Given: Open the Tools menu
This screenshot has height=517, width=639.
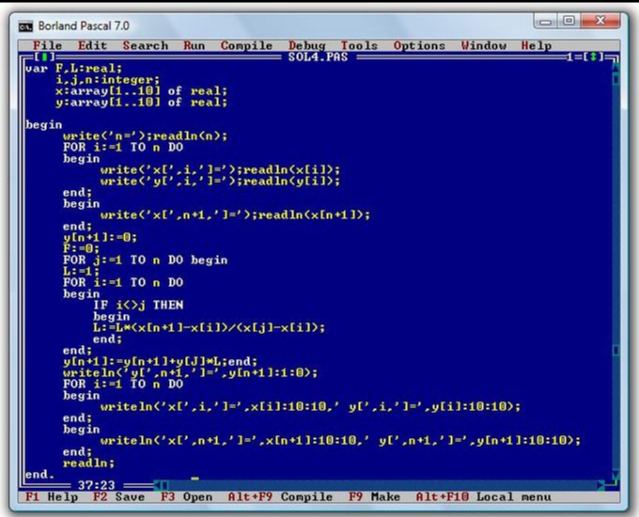Looking at the screenshot, I should pyautogui.click(x=359, y=46).
